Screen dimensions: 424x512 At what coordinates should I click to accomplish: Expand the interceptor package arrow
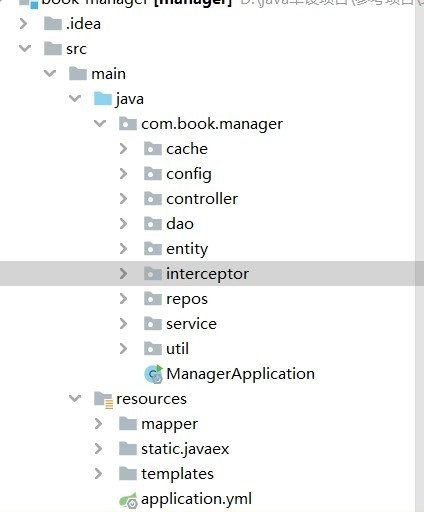coord(123,274)
